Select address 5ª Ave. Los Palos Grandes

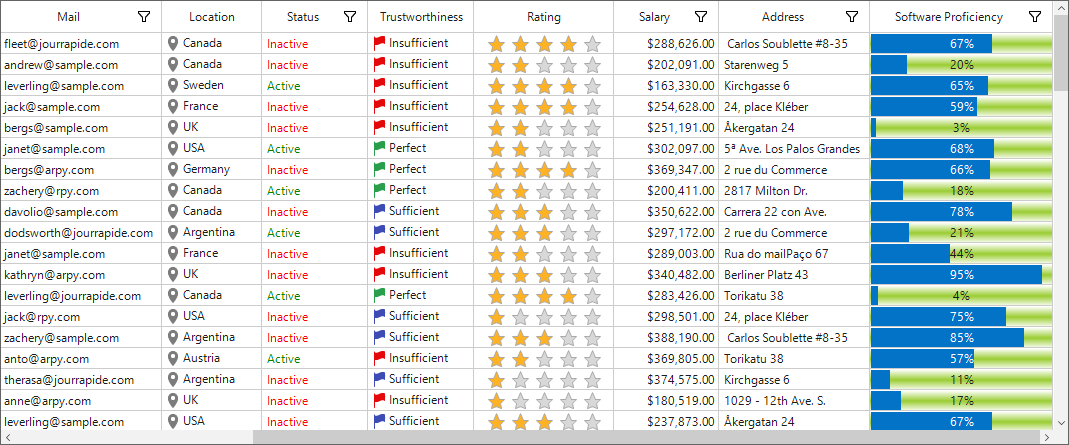pyautogui.click(x=792, y=149)
